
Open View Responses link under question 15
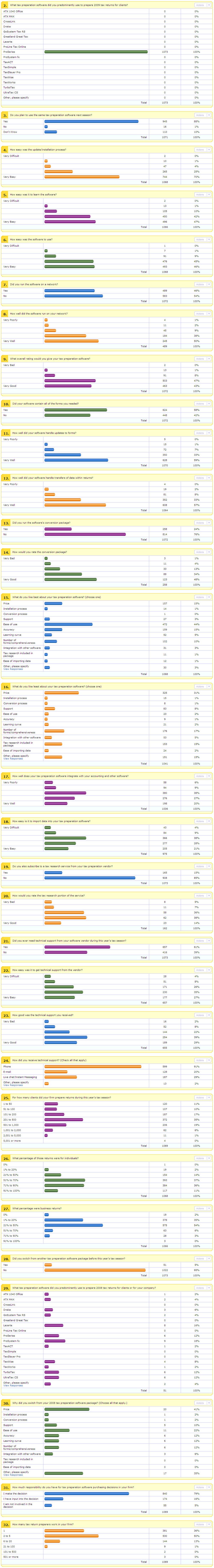coord(13,669)
